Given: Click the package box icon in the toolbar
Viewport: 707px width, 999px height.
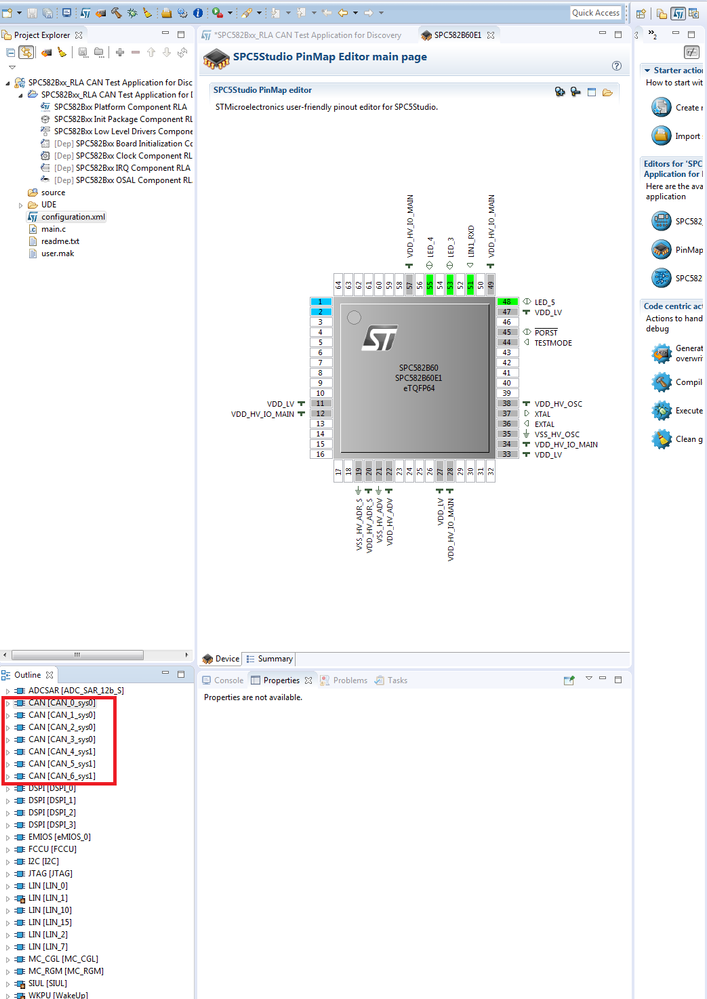Looking at the screenshot, I should [166, 13].
